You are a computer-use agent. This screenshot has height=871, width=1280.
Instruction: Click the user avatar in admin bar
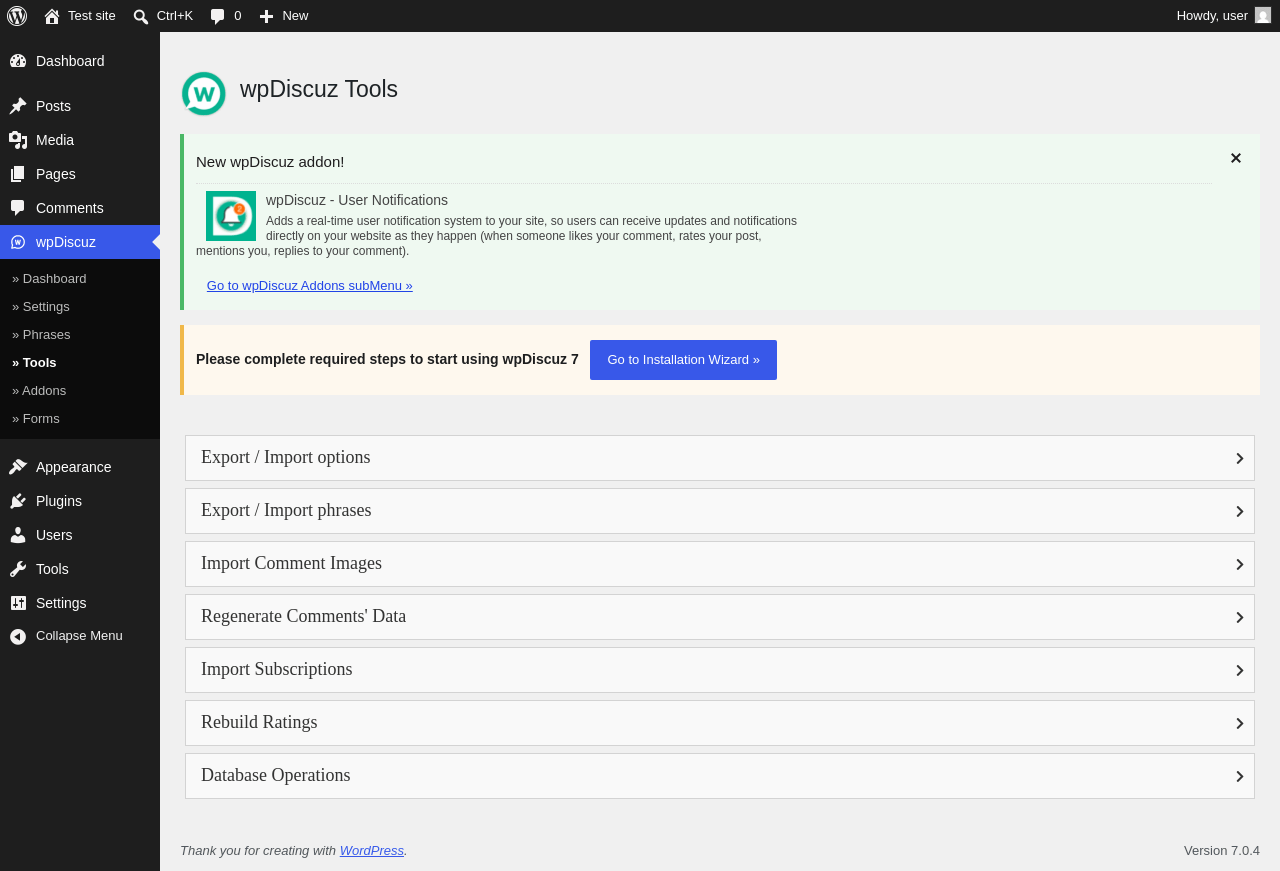[x=1263, y=15]
